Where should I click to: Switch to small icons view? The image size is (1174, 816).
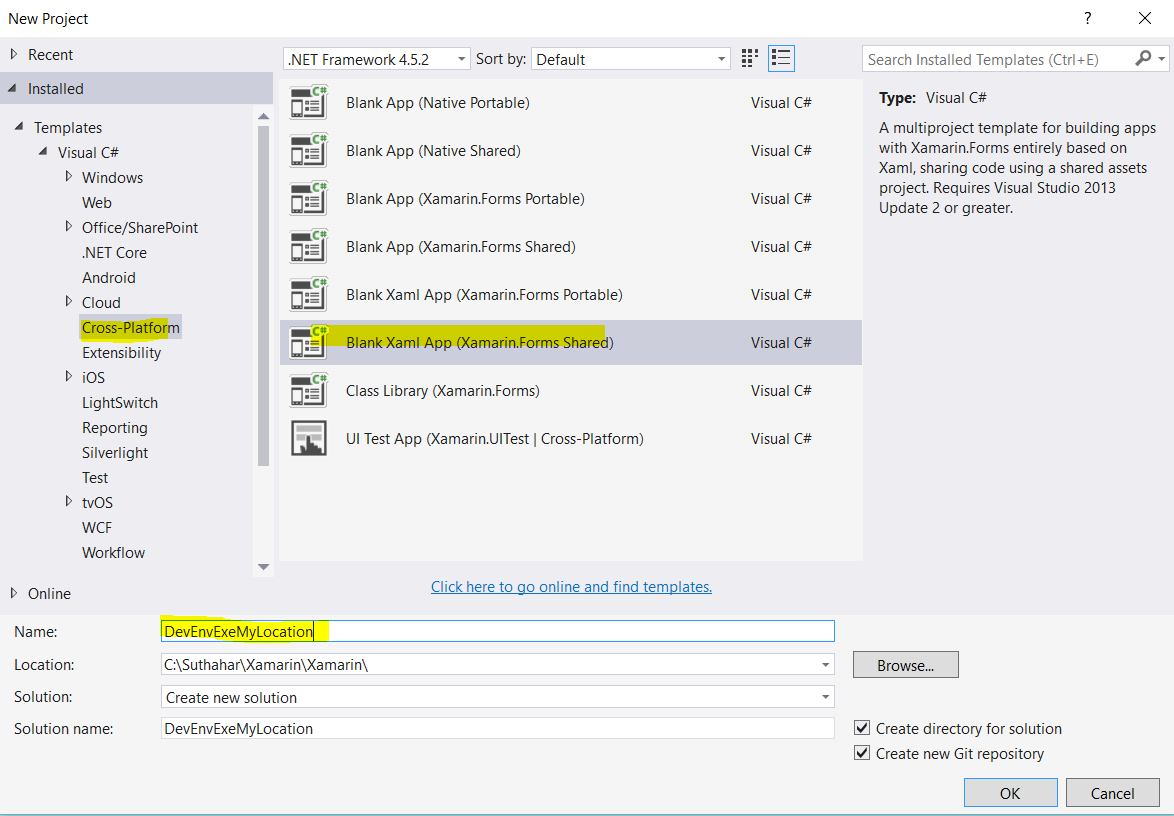(749, 58)
